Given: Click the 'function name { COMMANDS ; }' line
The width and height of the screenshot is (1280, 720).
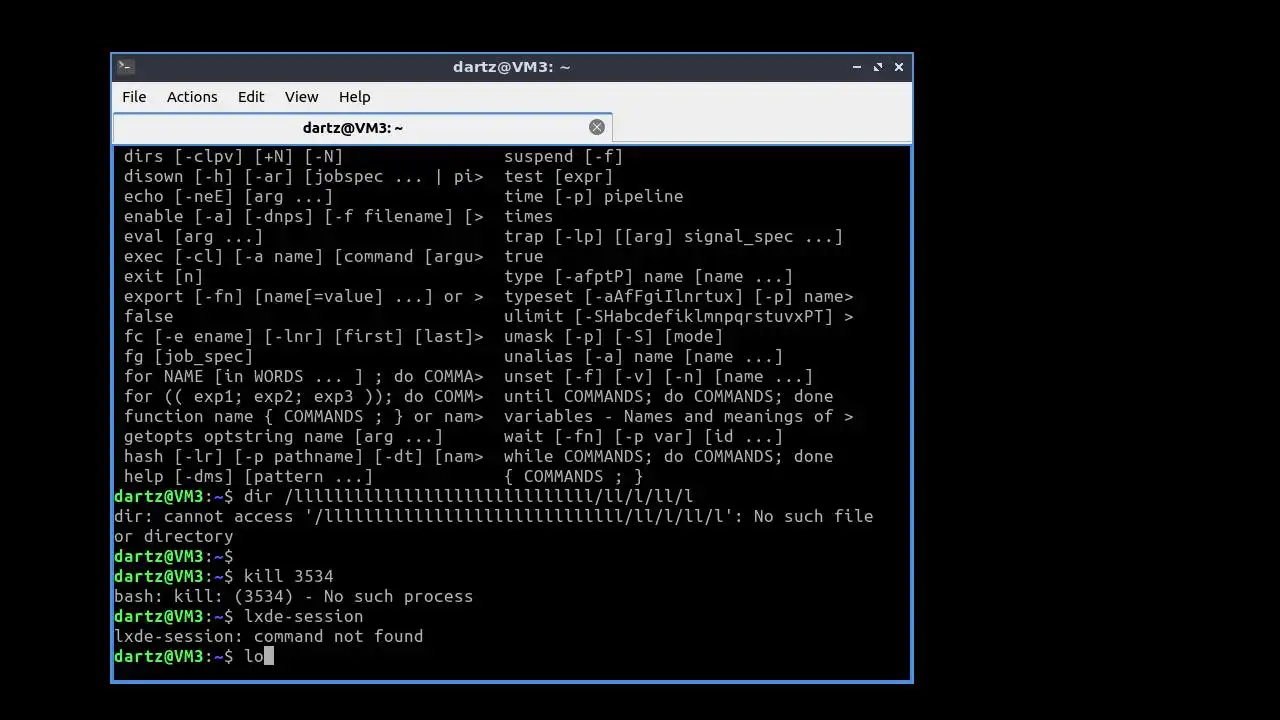Looking at the screenshot, I should pyautogui.click(x=304, y=416).
